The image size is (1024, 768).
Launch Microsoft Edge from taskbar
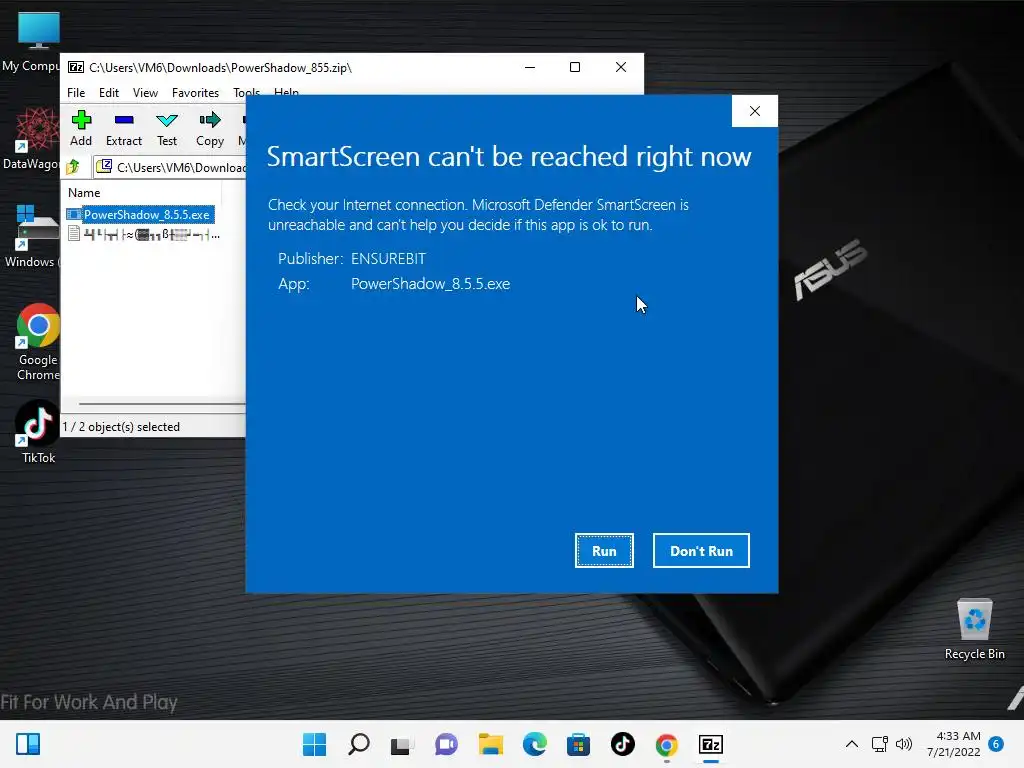click(535, 744)
